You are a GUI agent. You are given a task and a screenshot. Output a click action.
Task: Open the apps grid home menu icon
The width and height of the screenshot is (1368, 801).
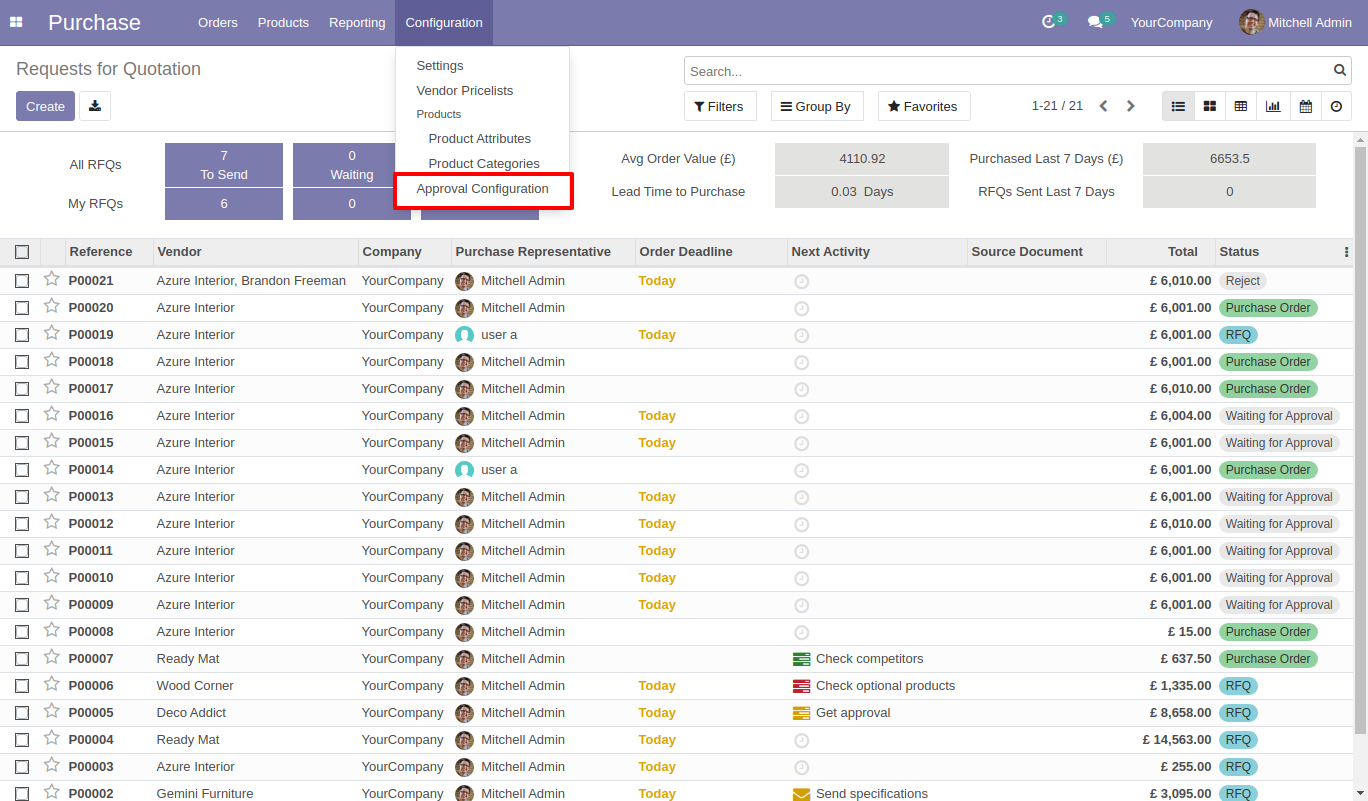16,22
